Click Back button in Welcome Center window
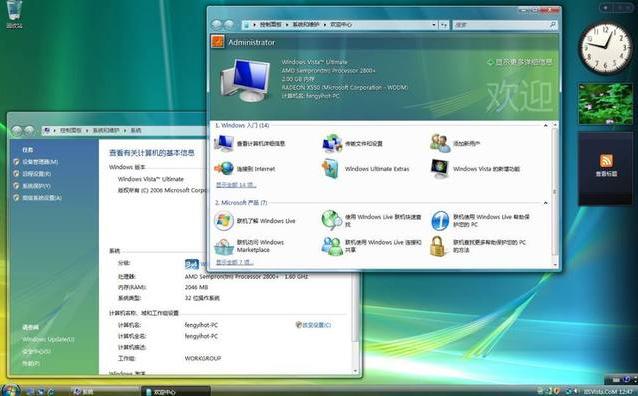 pyautogui.click(x=217, y=24)
